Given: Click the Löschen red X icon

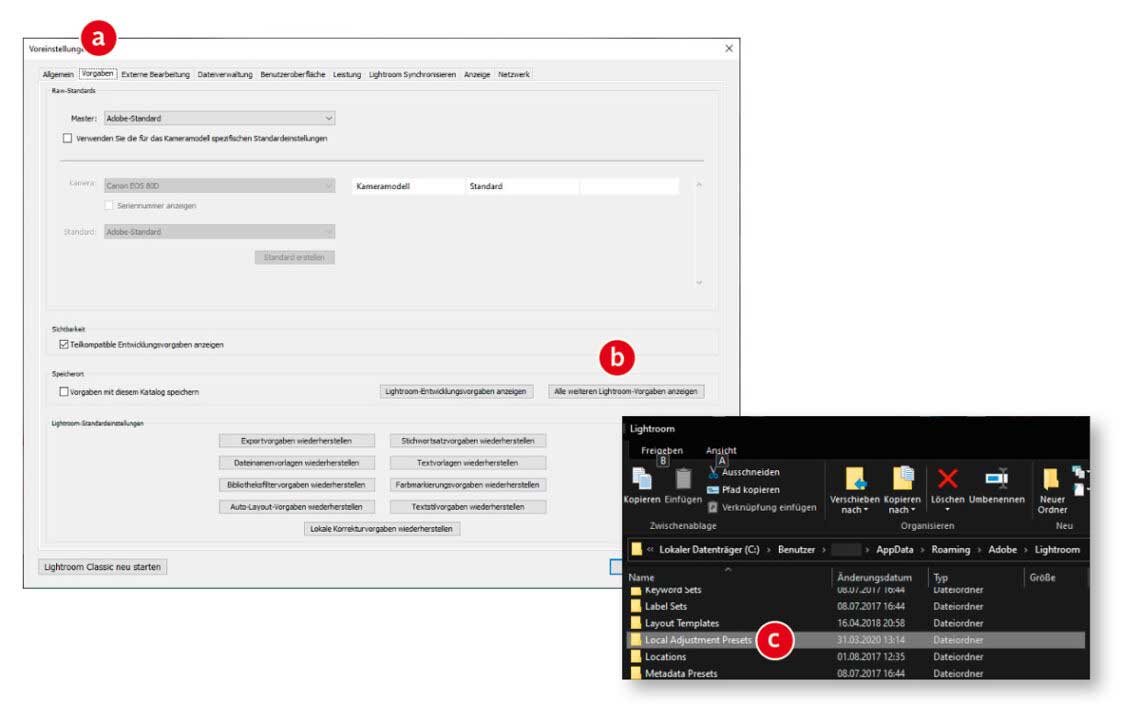Looking at the screenshot, I should 947,478.
